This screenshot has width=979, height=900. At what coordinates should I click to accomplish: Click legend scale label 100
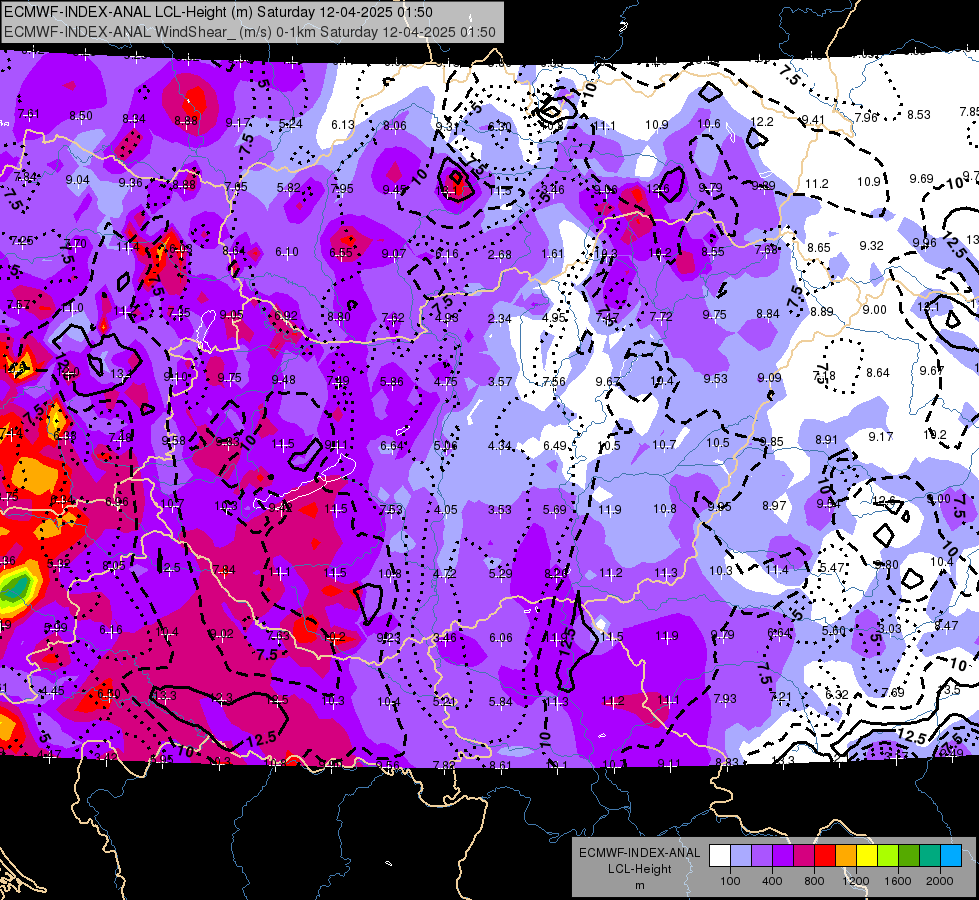pos(730,881)
